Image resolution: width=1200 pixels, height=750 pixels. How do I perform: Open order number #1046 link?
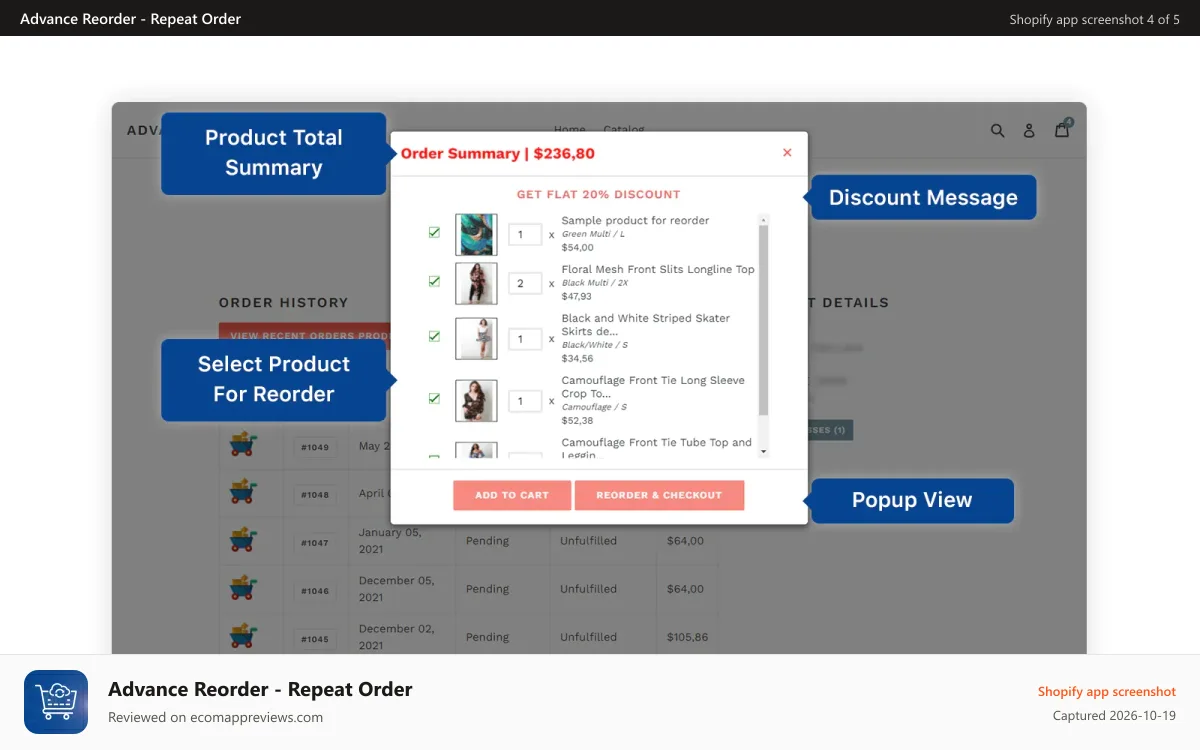tap(315, 590)
